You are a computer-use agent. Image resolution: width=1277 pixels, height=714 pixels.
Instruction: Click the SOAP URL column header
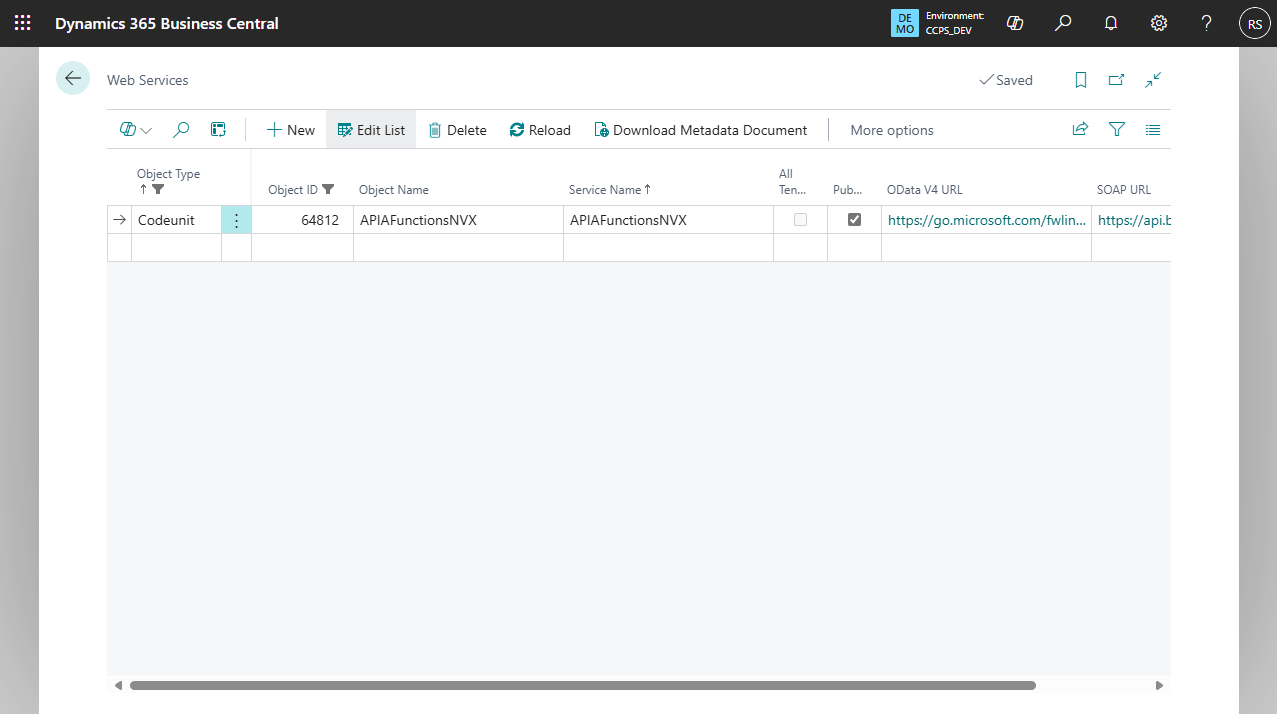click(x=1124, y=189)
